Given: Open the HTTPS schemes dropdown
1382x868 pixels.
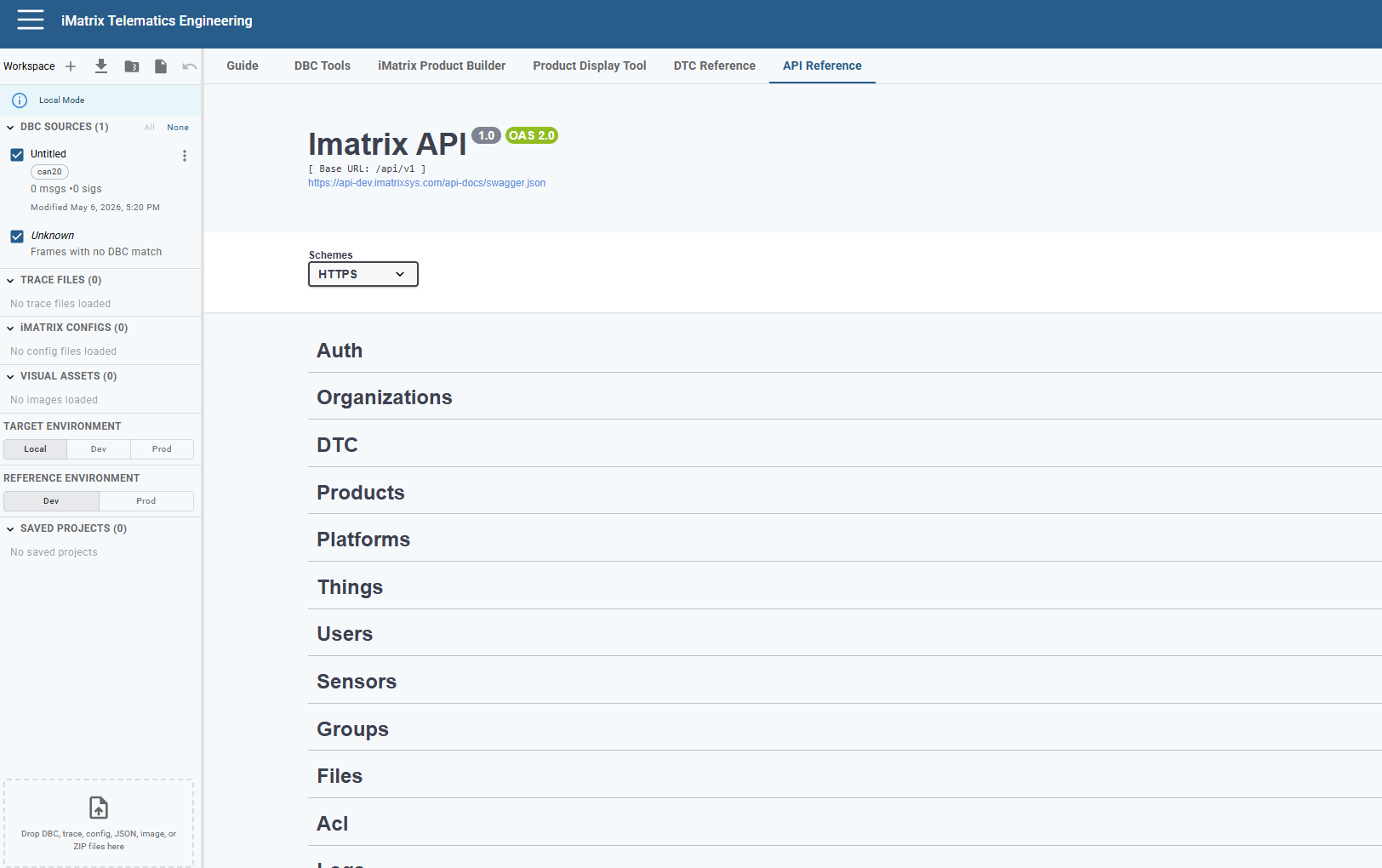Looking at the screenshot, I should 363,274.
